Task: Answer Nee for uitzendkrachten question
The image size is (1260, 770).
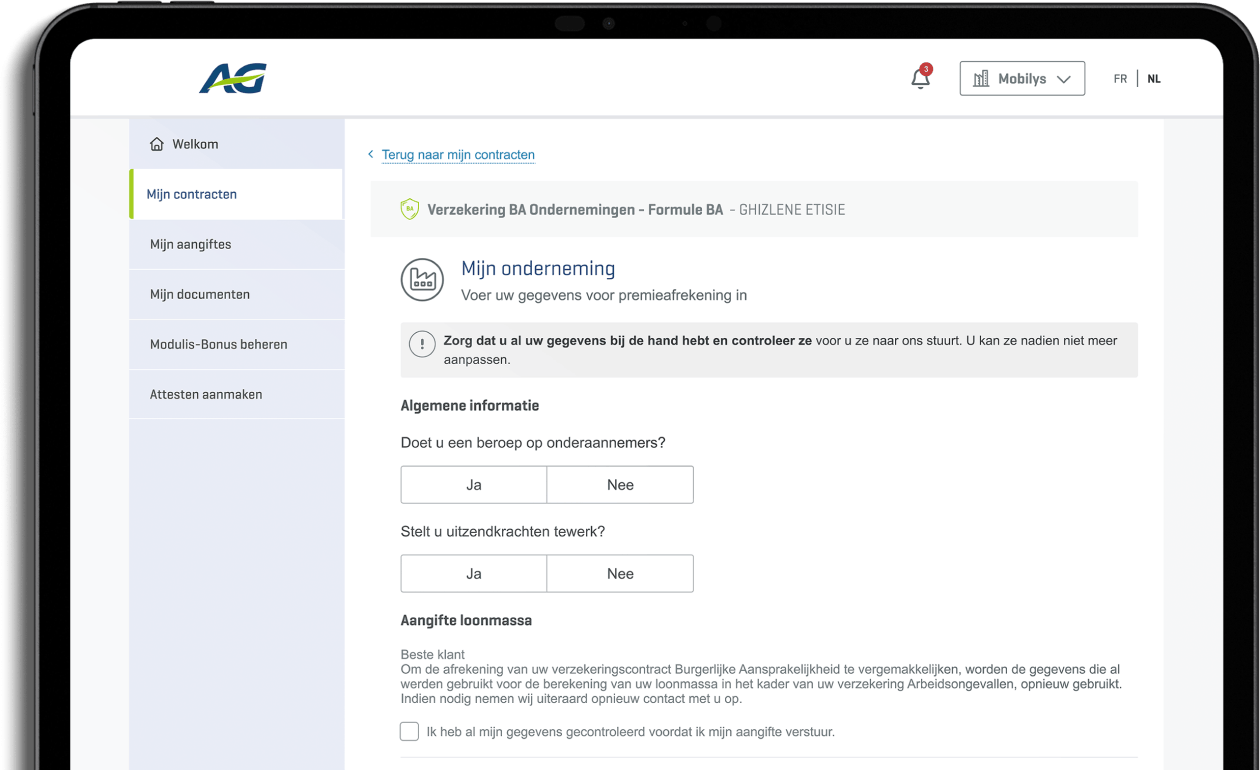Action: click(620, 574)
